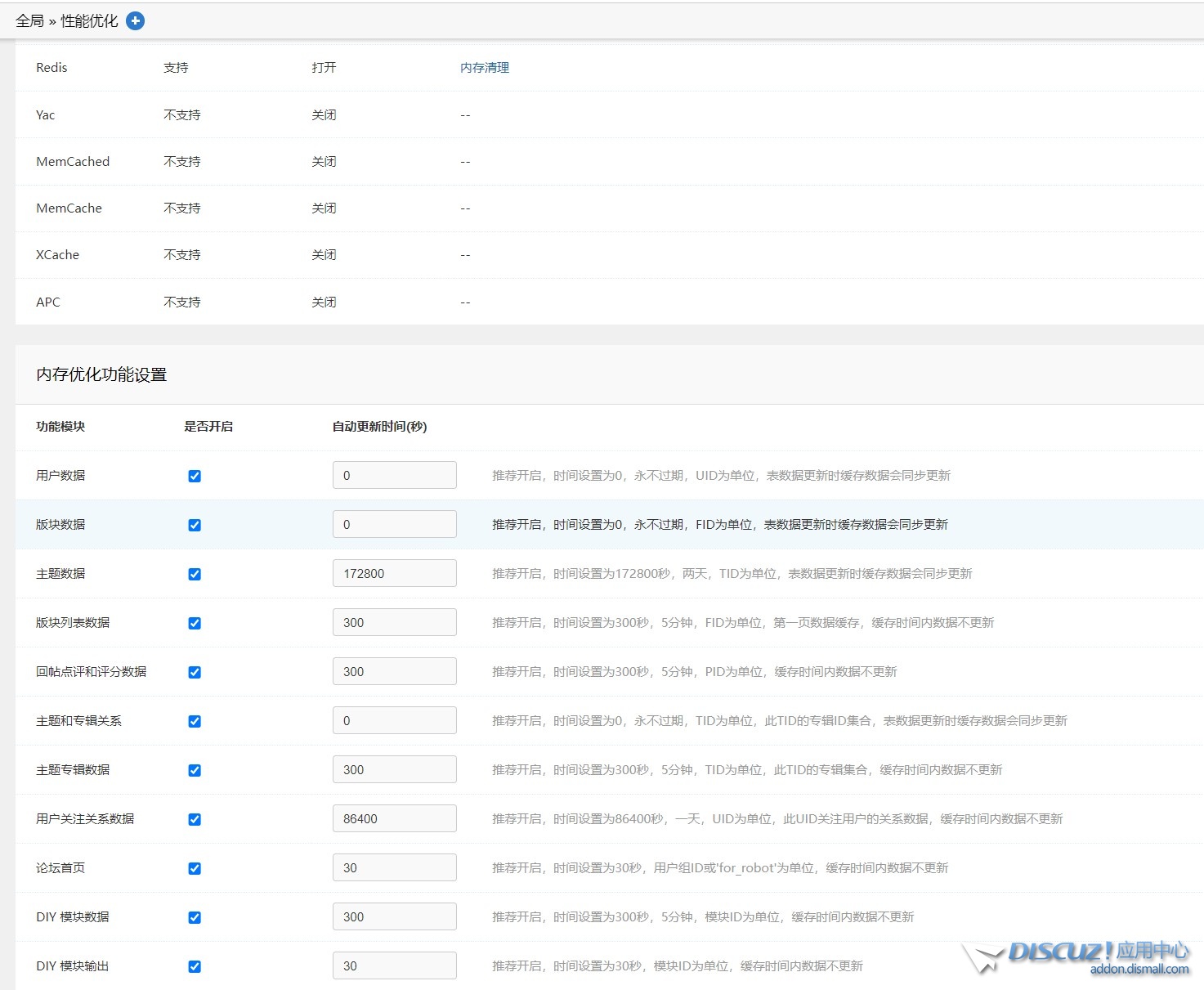The width and height of the screenshot is (1204, 990).
Task: Click the 版块数据 row label
Action: [60, 525]
